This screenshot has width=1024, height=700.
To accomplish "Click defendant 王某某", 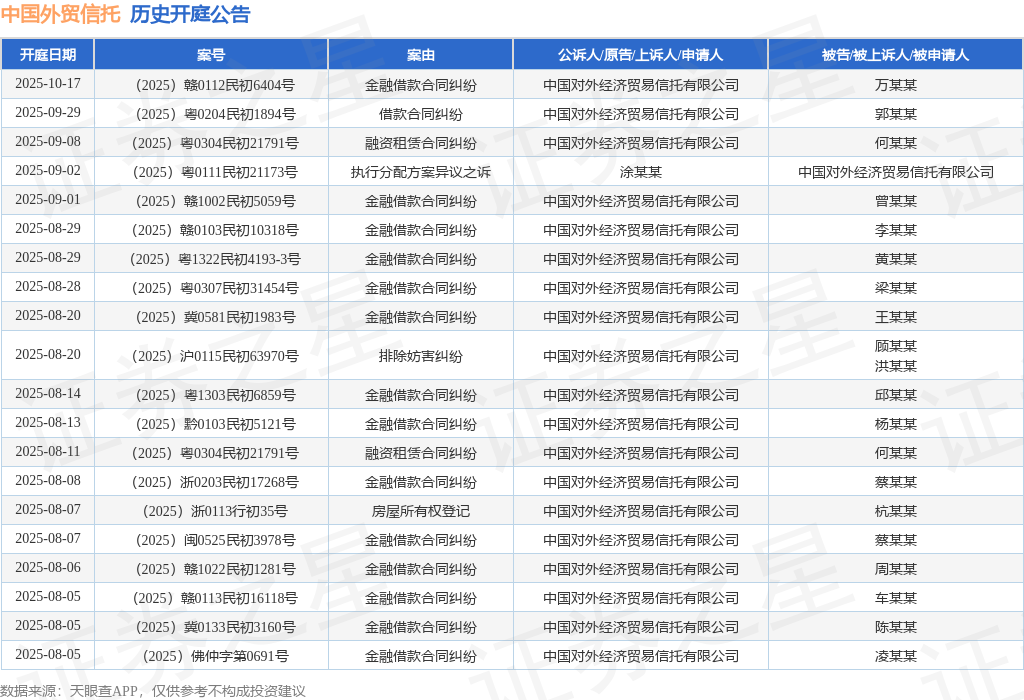I will click(895, 317).
